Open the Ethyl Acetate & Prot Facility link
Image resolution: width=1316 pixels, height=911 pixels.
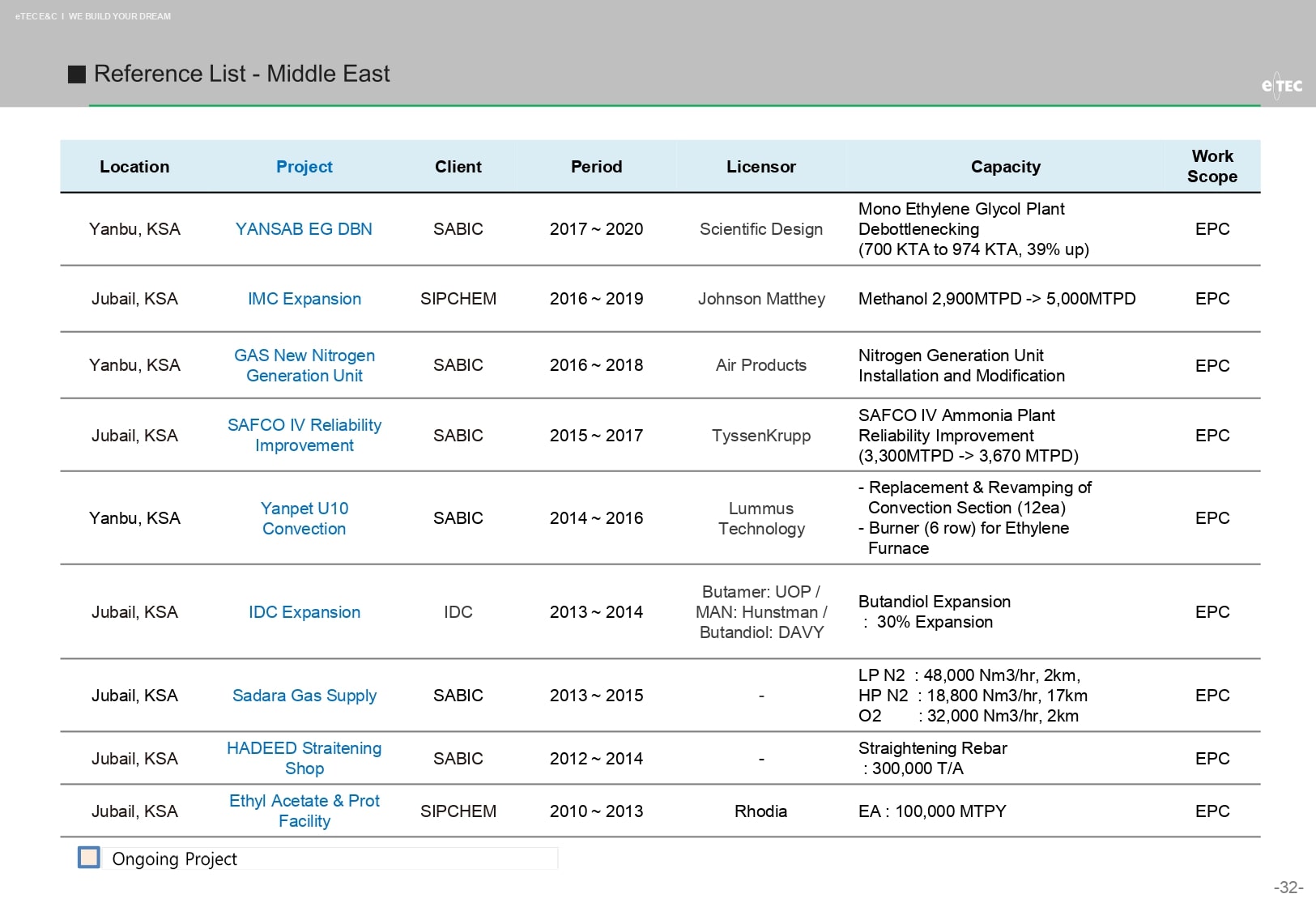click(305, 811)
